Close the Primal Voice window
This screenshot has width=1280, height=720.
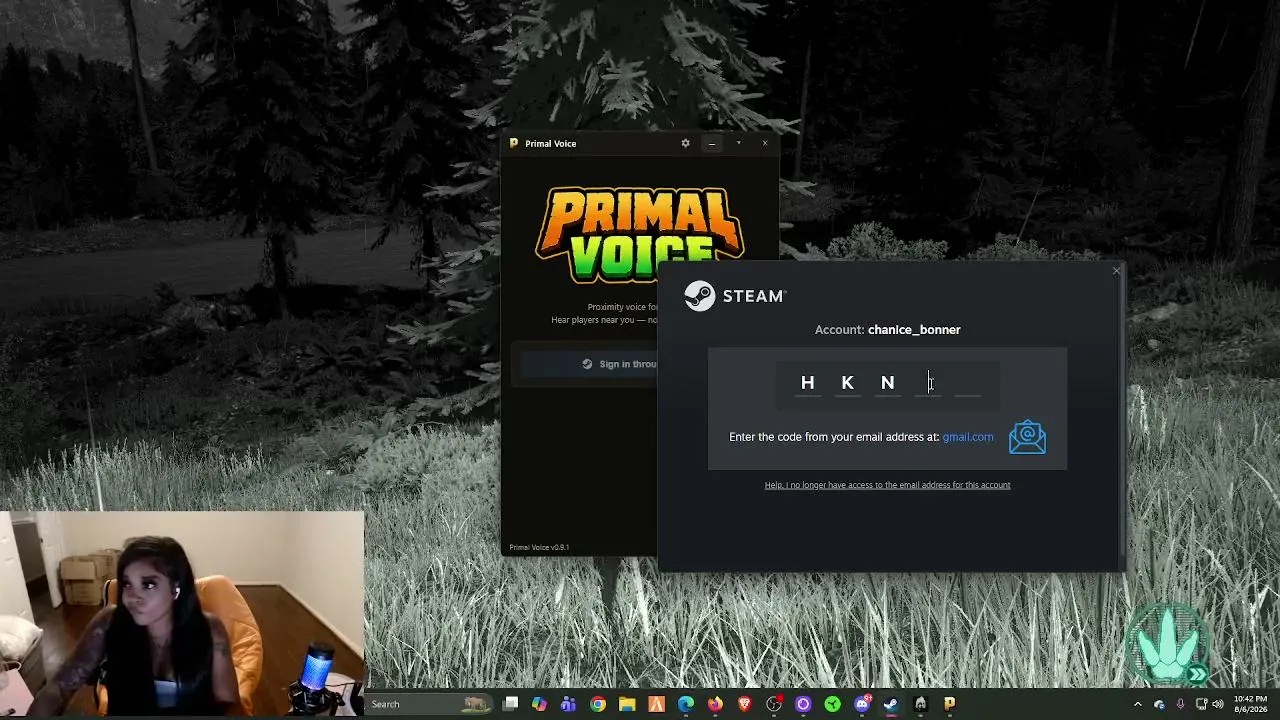765,143
